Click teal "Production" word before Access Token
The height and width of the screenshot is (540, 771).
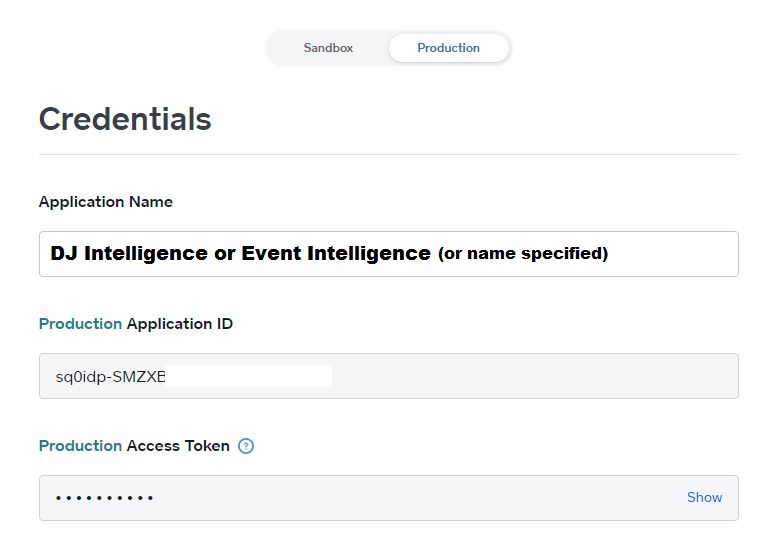(x=80, y=446)
